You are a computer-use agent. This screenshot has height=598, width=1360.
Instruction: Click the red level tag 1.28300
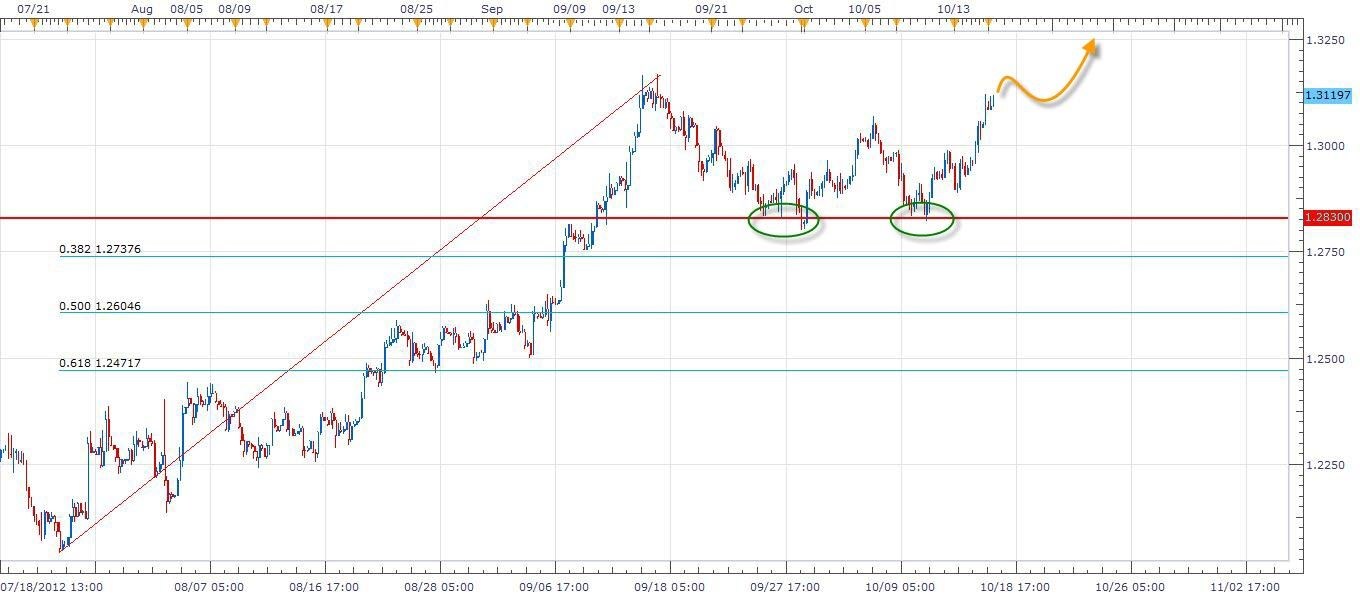tap(1328, 217)
